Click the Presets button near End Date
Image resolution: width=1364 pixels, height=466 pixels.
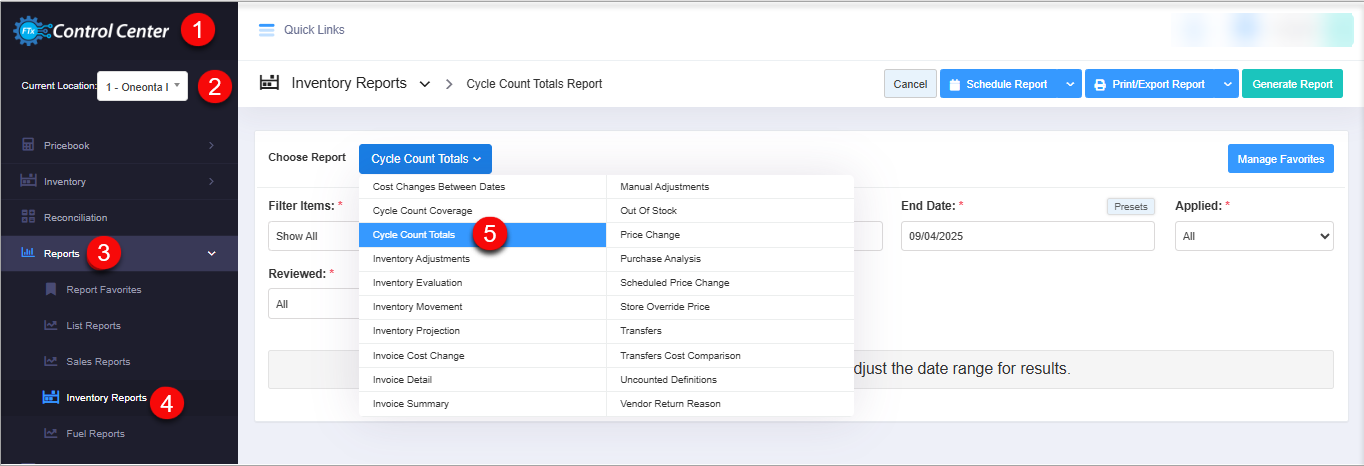coord(1130,206)
